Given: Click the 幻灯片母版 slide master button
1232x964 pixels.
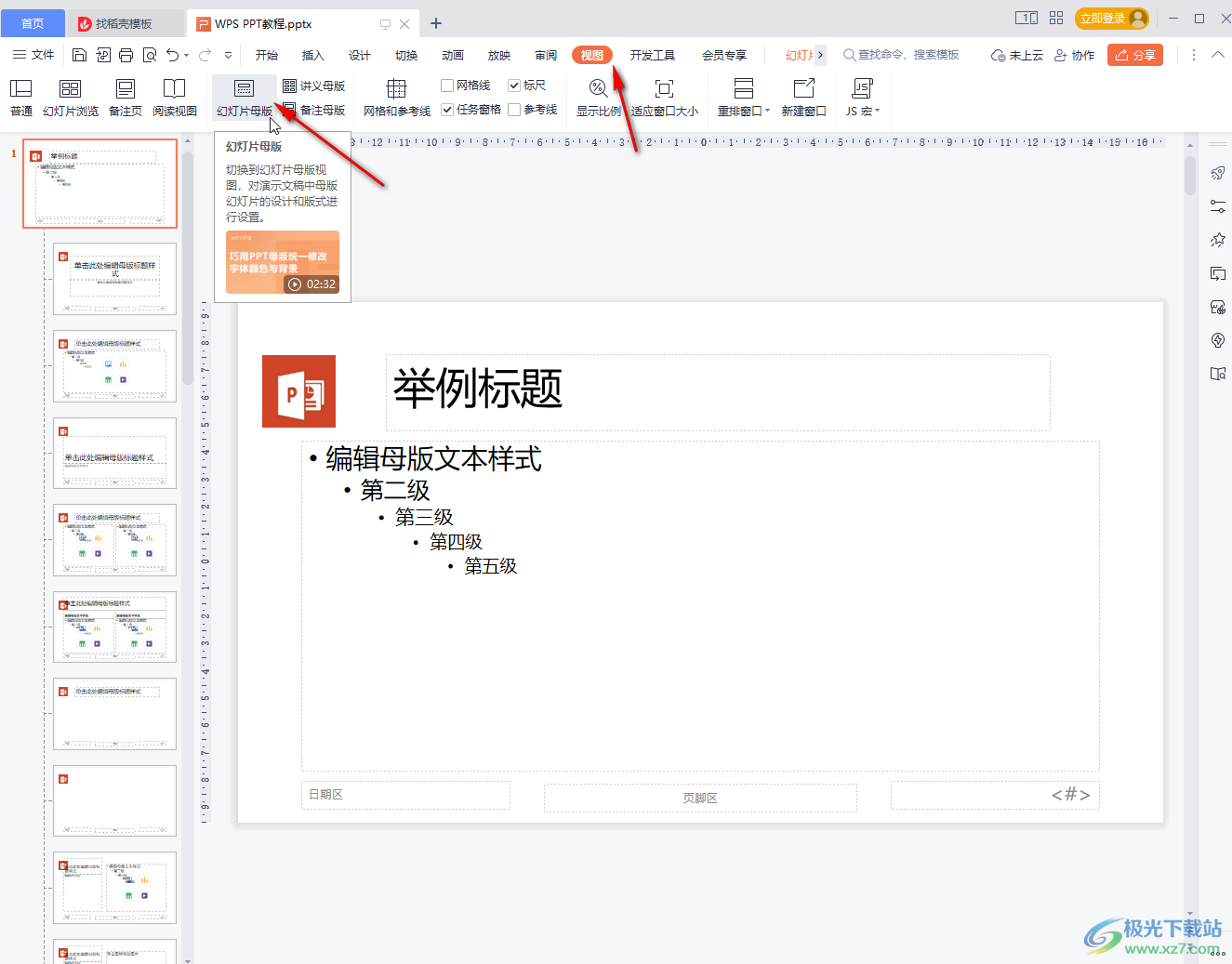Looking at the screenshot, I should [245, 98].
